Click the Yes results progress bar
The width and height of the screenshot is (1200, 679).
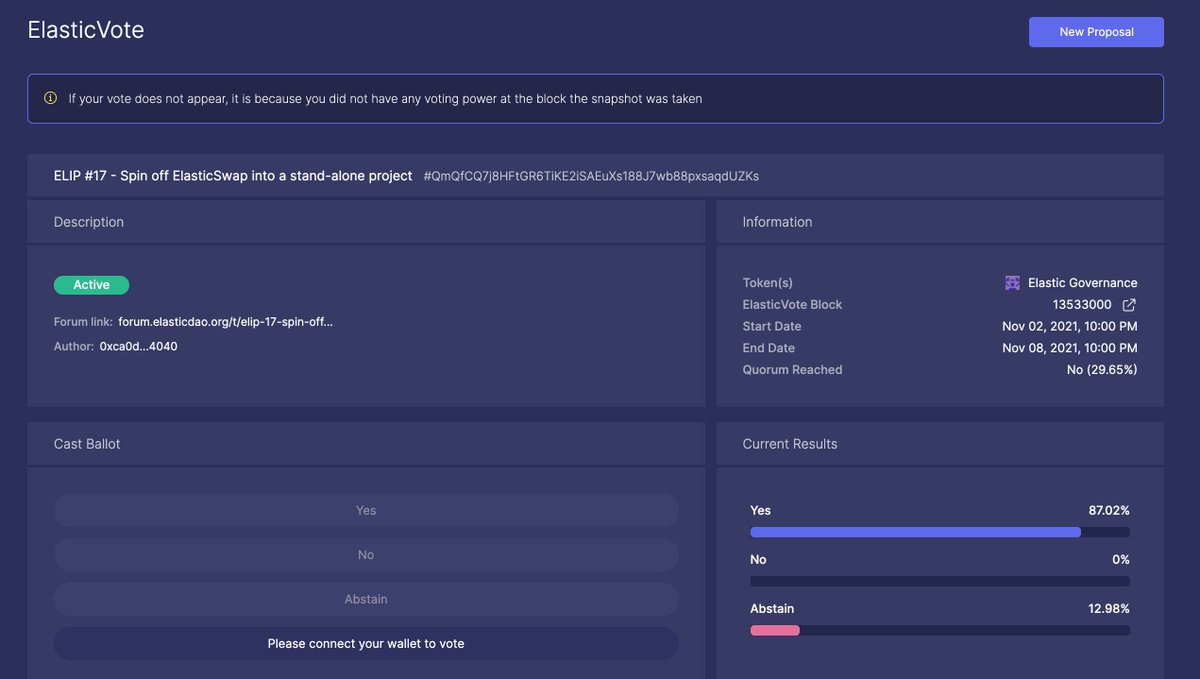(916, 532)
